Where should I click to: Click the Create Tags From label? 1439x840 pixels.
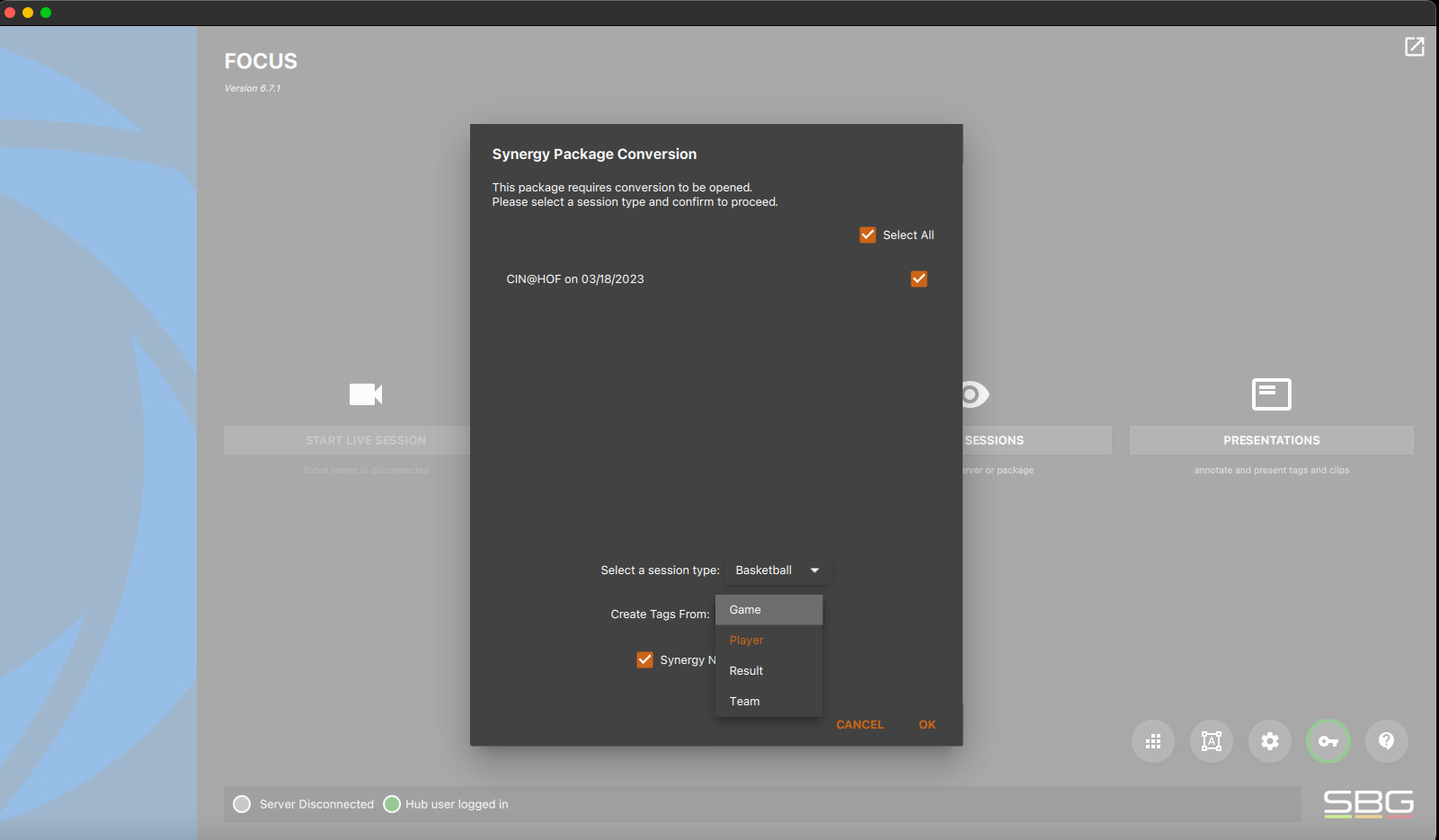tap(660, 615)
